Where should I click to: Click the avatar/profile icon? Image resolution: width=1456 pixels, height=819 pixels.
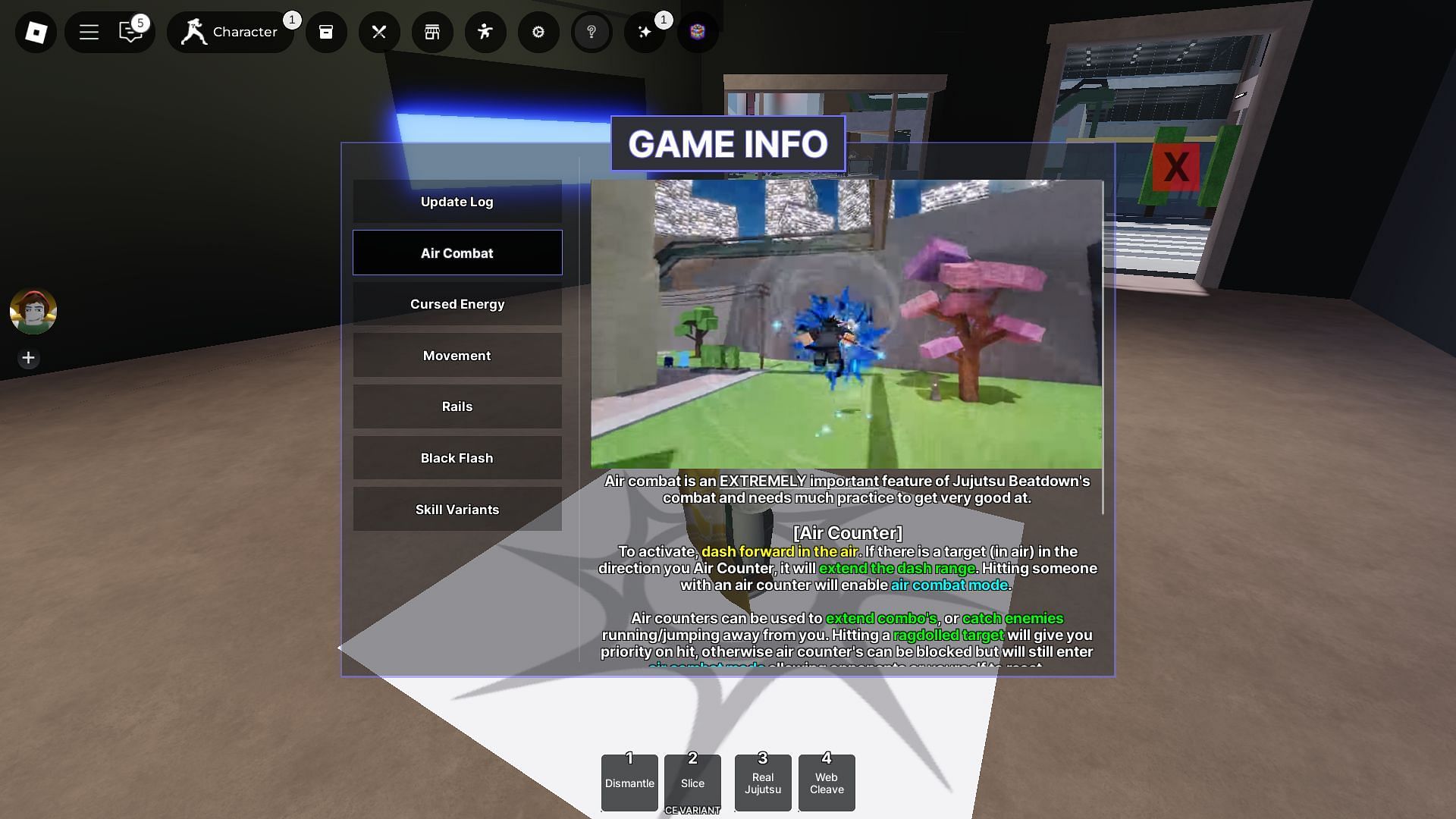[33, 311]
